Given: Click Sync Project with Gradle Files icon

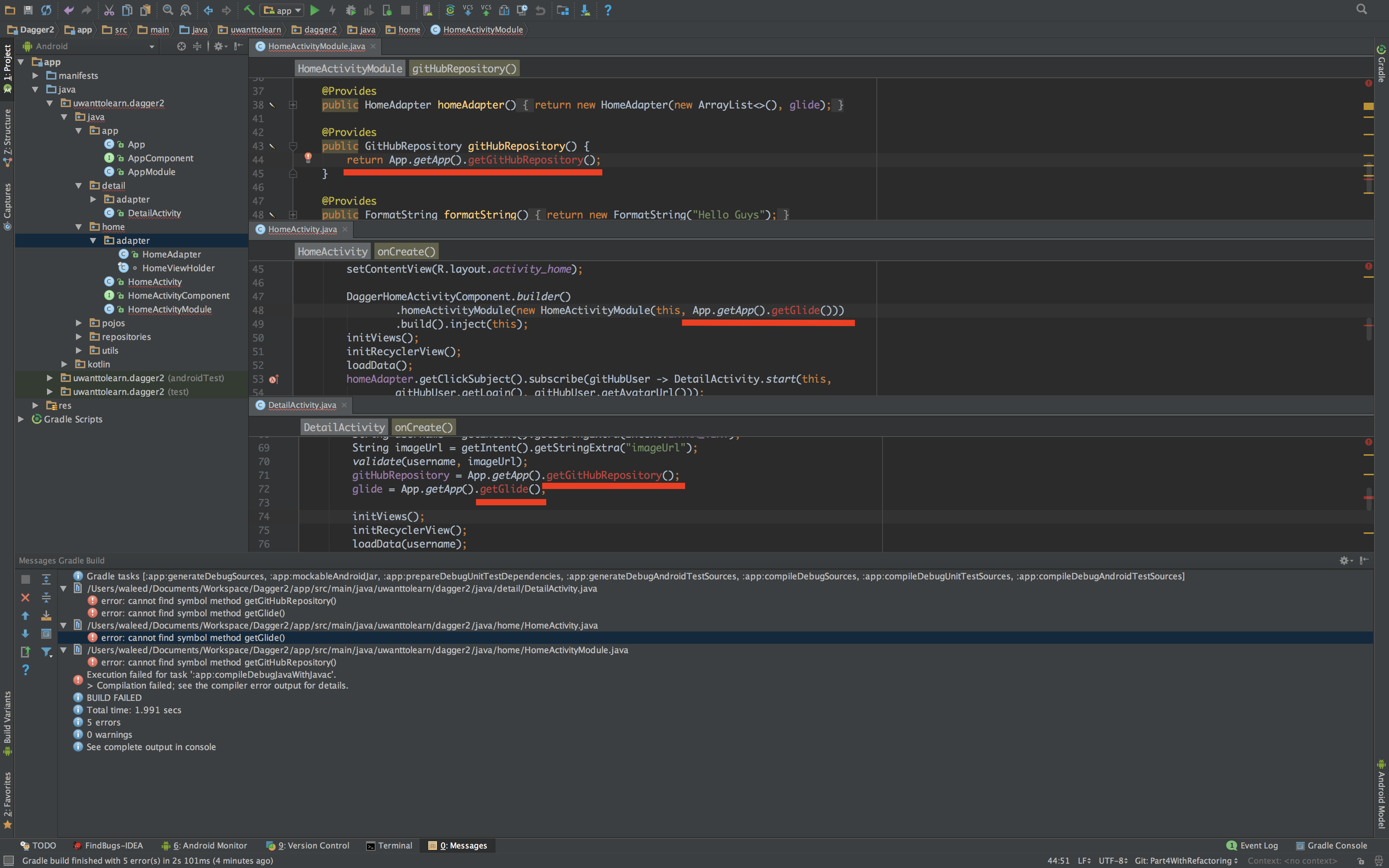Looking at the screenshot, I should 450,10.
